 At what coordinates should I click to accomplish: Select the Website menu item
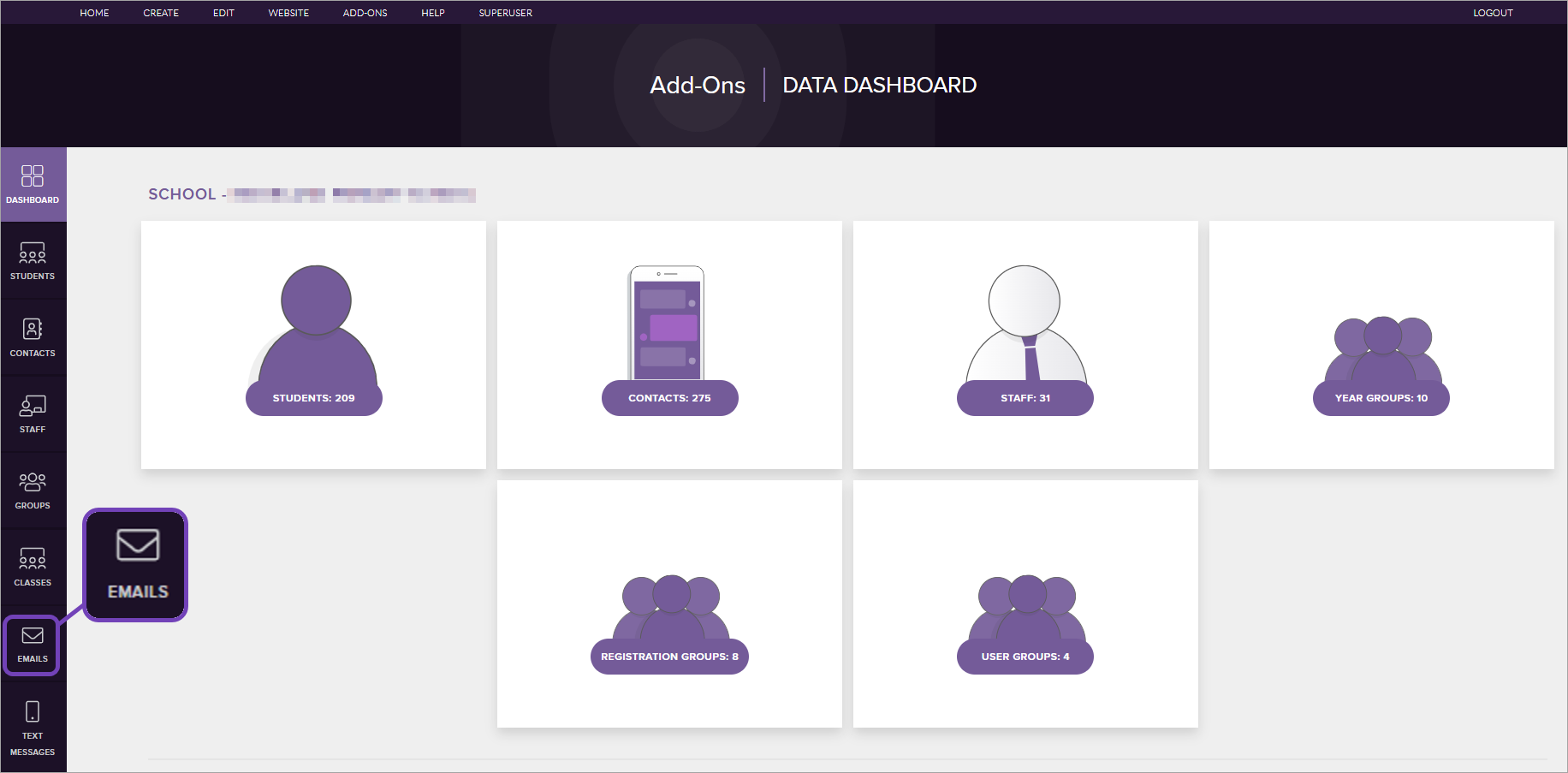(x=288, y=13)
